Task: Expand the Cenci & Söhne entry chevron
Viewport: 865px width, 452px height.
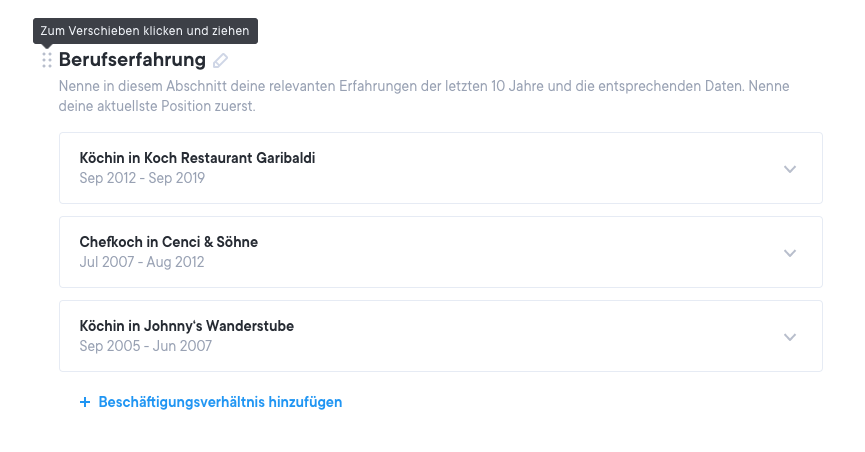Action: click(790, 253)
